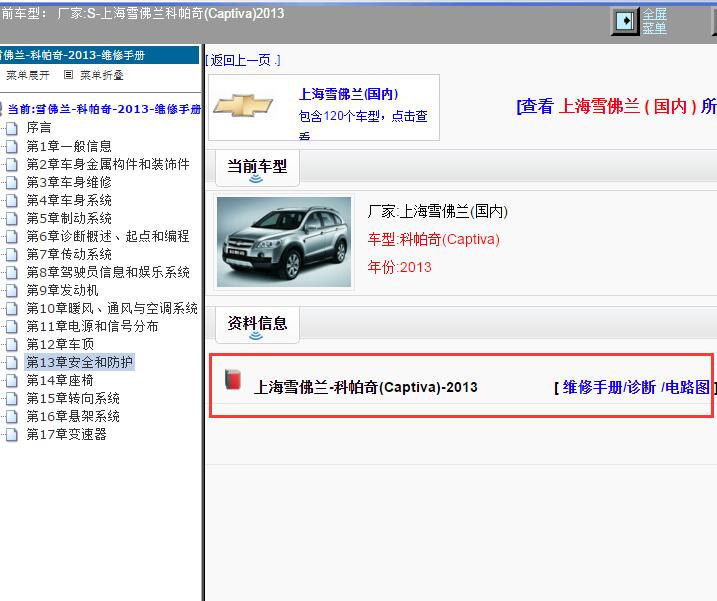Click the 全屏菜单 label

tap(654, 21)
